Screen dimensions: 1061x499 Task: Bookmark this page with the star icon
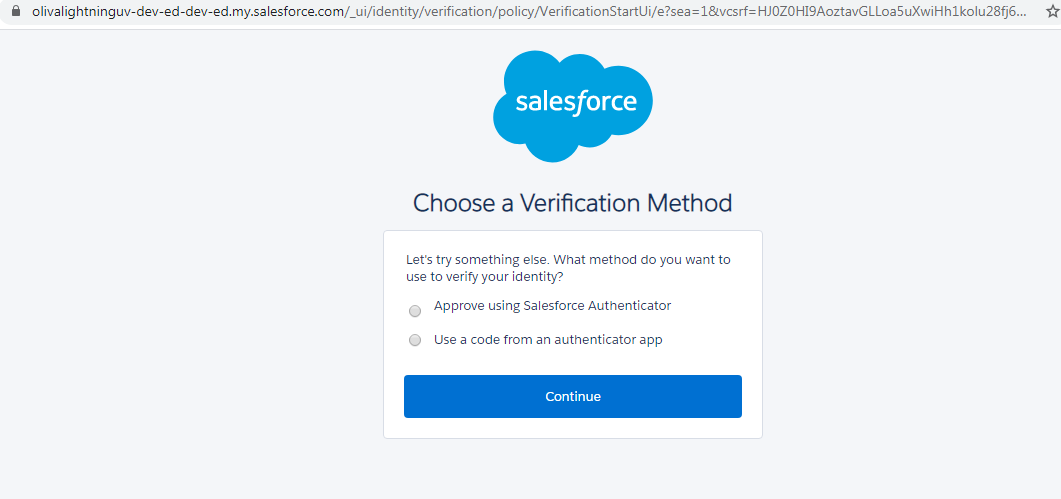click(x=1051, y=12)
